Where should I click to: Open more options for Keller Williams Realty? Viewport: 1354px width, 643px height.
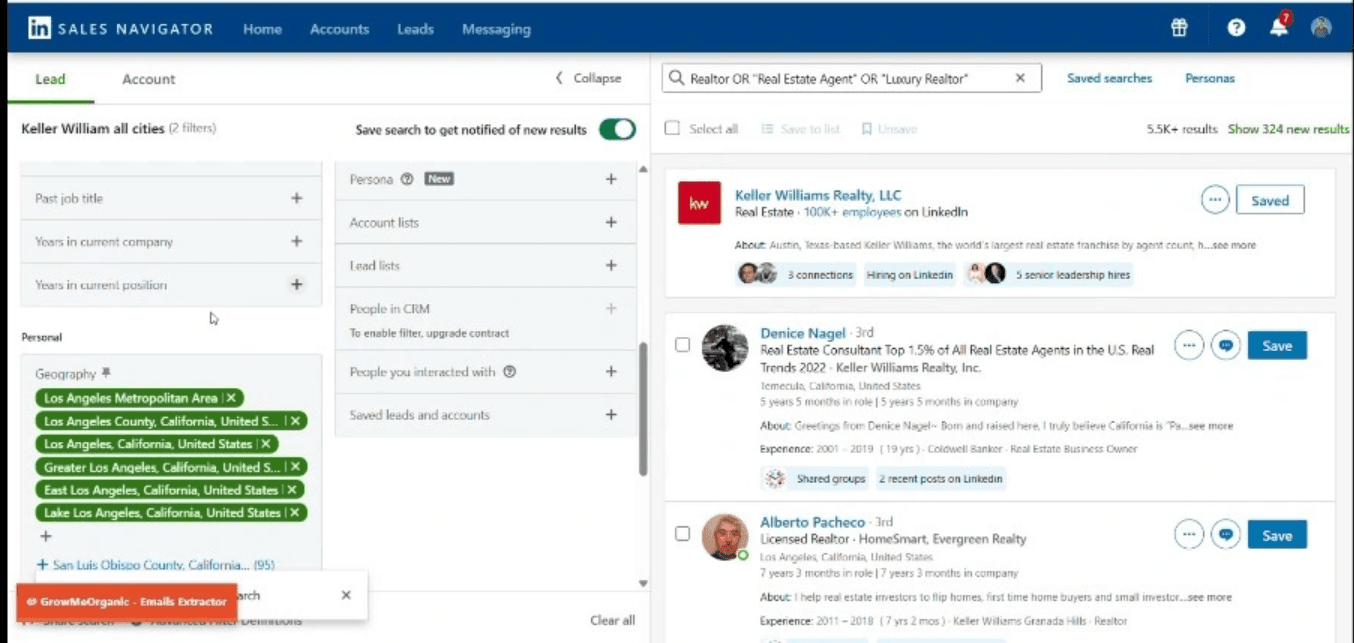tap(1215, 200)
